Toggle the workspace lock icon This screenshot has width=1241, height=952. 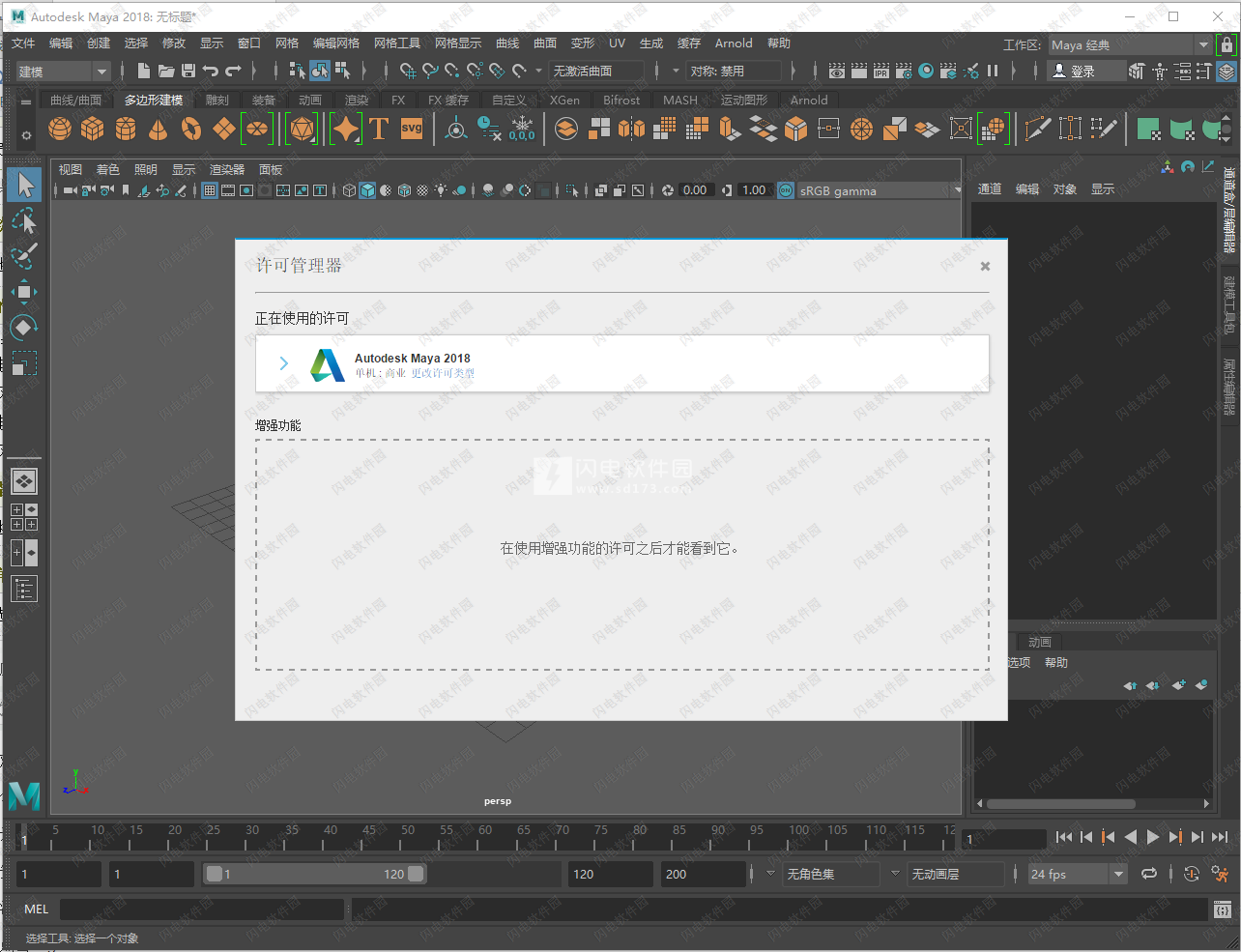[x=1227, y=44]
